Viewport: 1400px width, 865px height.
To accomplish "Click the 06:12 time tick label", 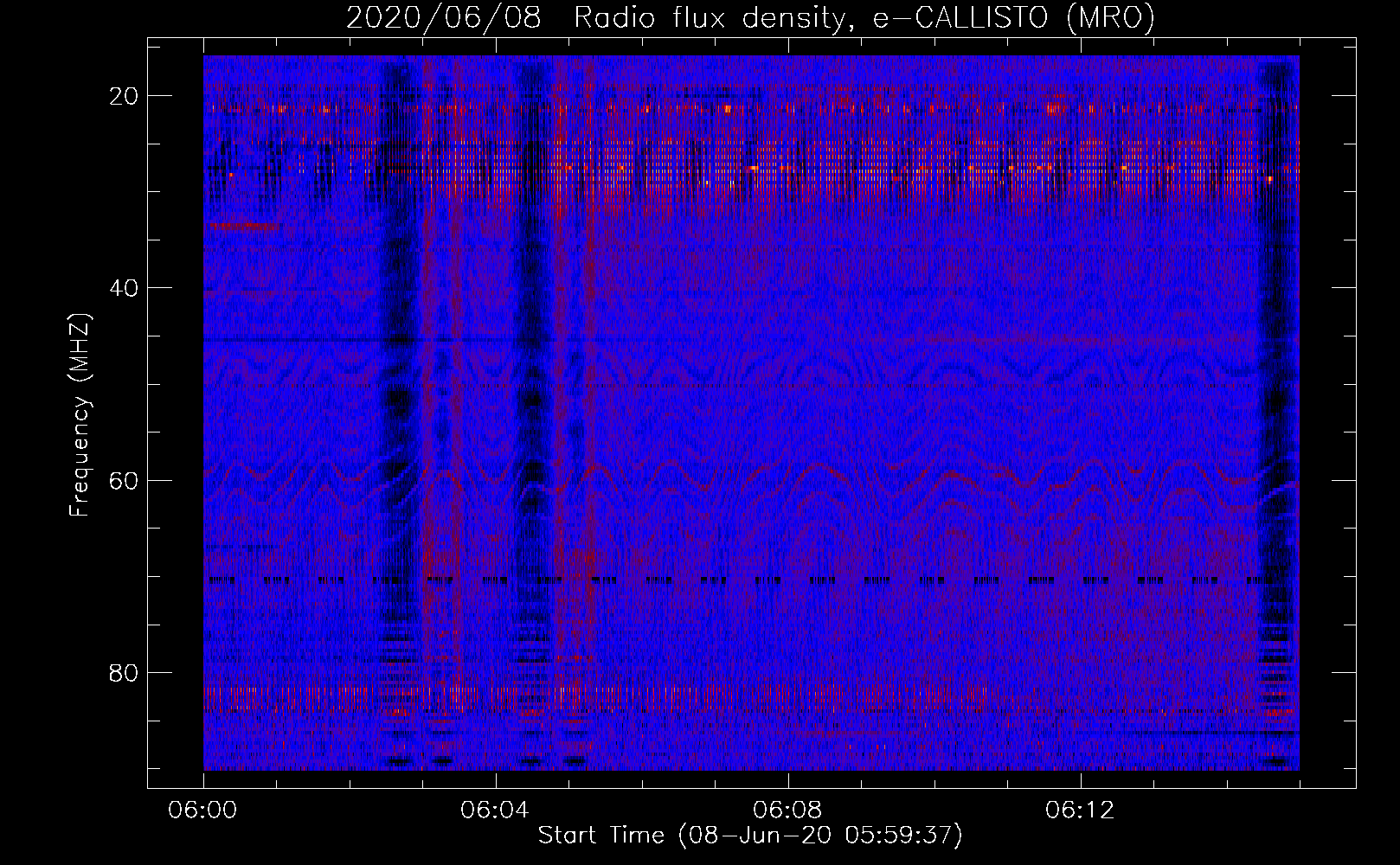I will coord(1080,811).
